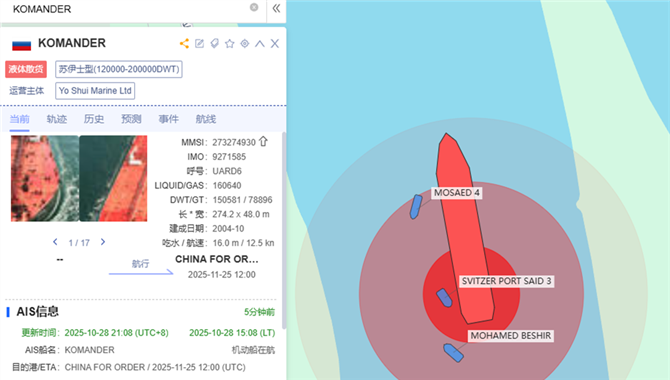This screenshot has width=670, height=380.
Task: Add KOMANDER to favorites with star
Action: (x=229, y=44)
